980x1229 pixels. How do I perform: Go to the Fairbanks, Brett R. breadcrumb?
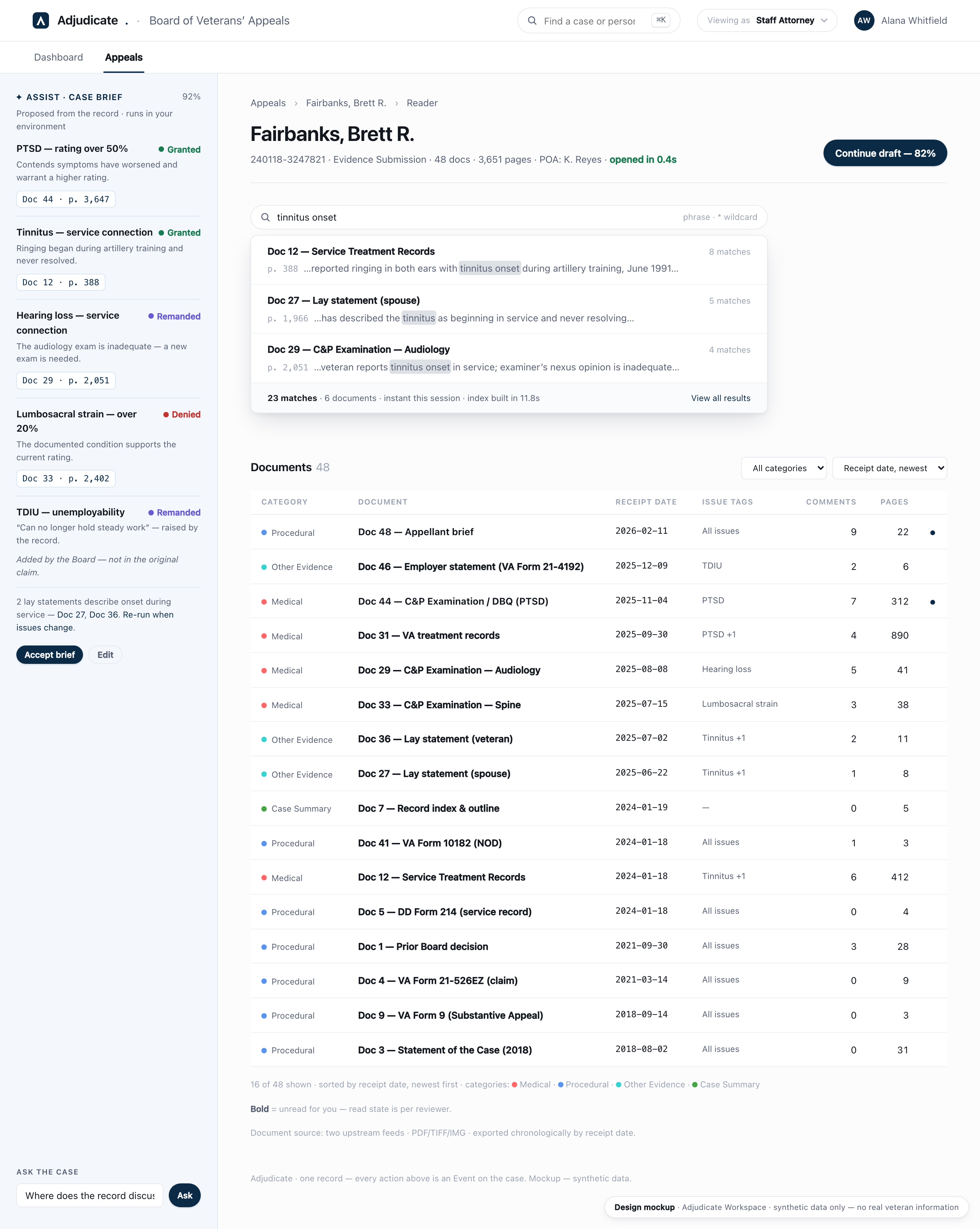pos(346,103)
